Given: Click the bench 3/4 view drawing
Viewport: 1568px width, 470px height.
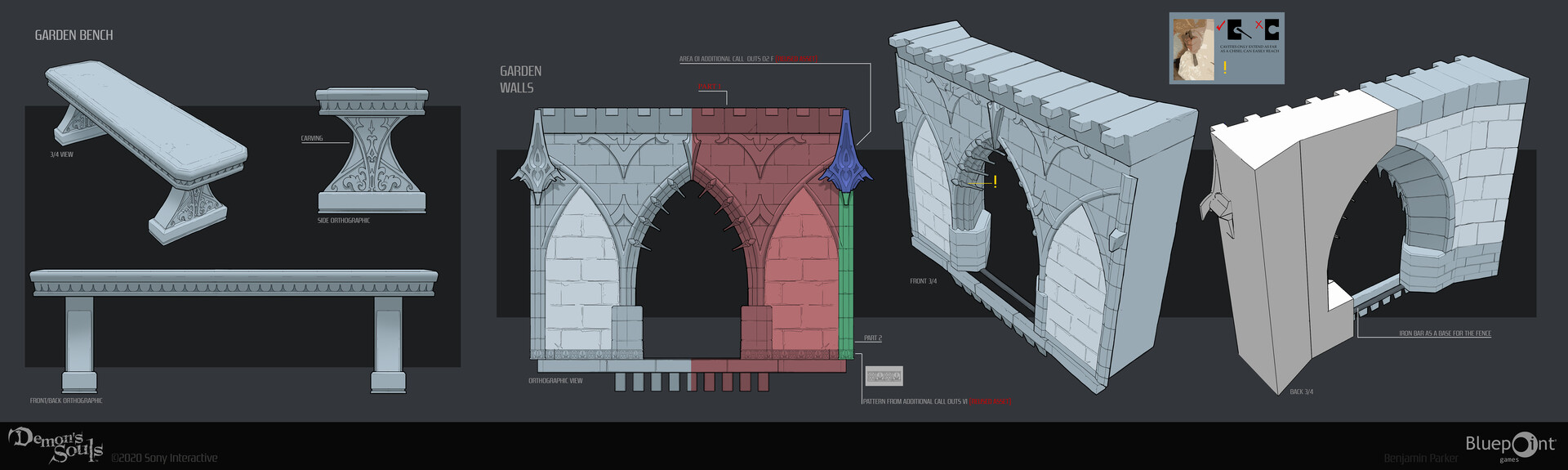Looking at the screenshot, I should pos(145,153).
